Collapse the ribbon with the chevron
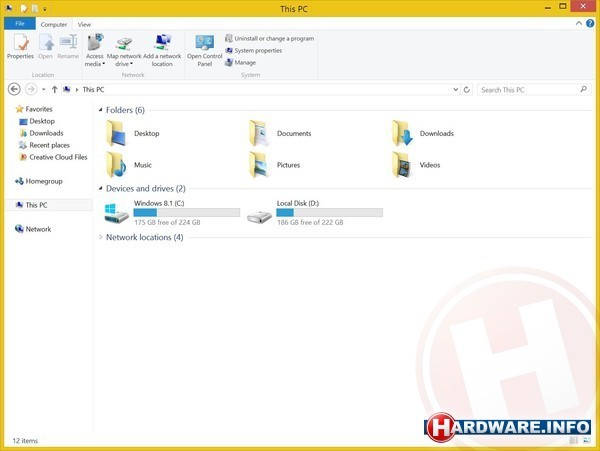 (x=579, y=24)
